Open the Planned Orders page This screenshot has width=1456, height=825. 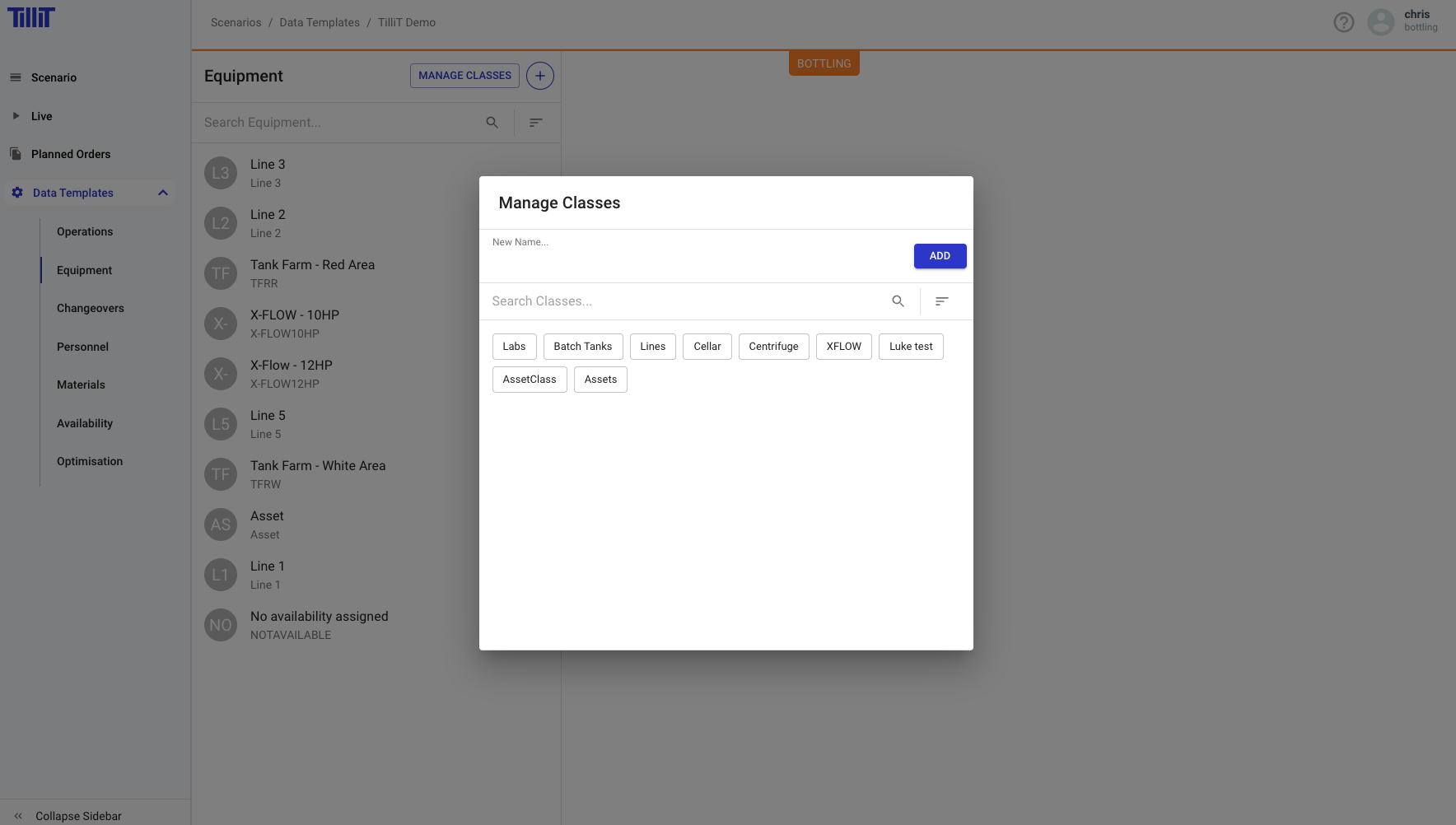71,154
